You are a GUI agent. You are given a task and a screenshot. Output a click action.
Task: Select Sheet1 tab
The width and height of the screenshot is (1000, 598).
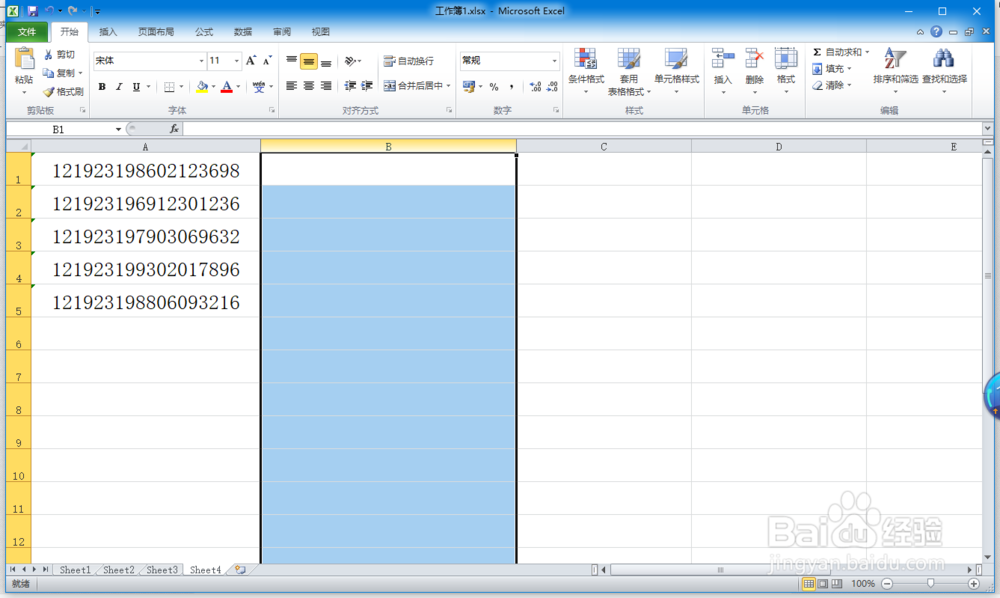pos(75,570)
